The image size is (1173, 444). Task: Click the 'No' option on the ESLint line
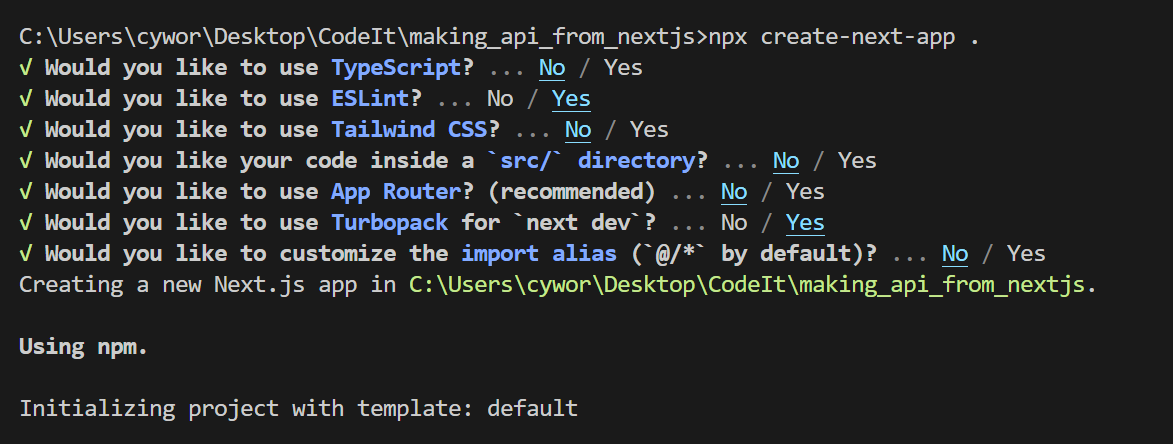point(500,99)
